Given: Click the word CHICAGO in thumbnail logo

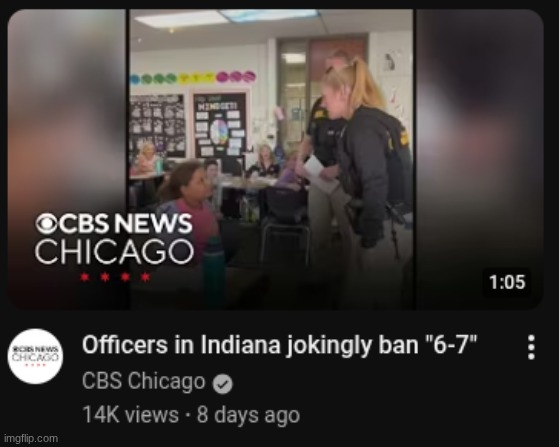Looking at the screenshot, I should (114, 251).
